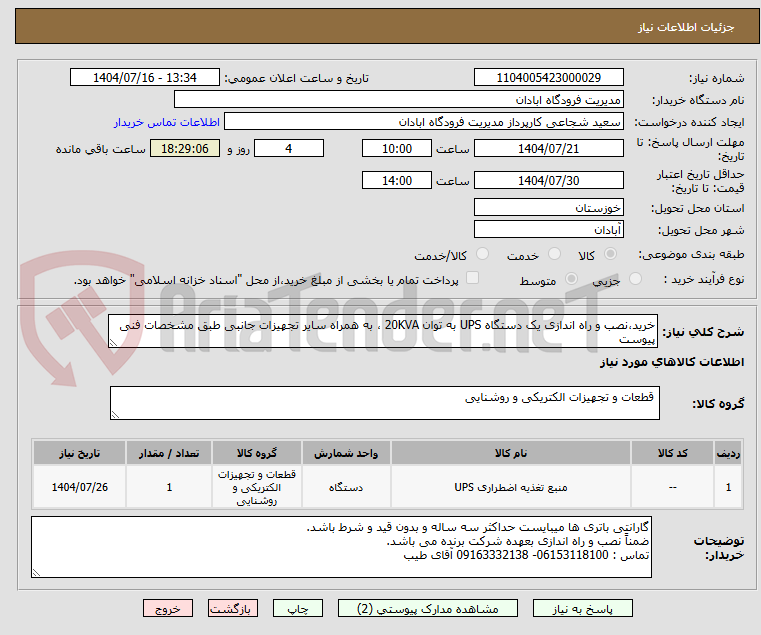Click the تعداد / مقدار column header

tap(169, 453)
